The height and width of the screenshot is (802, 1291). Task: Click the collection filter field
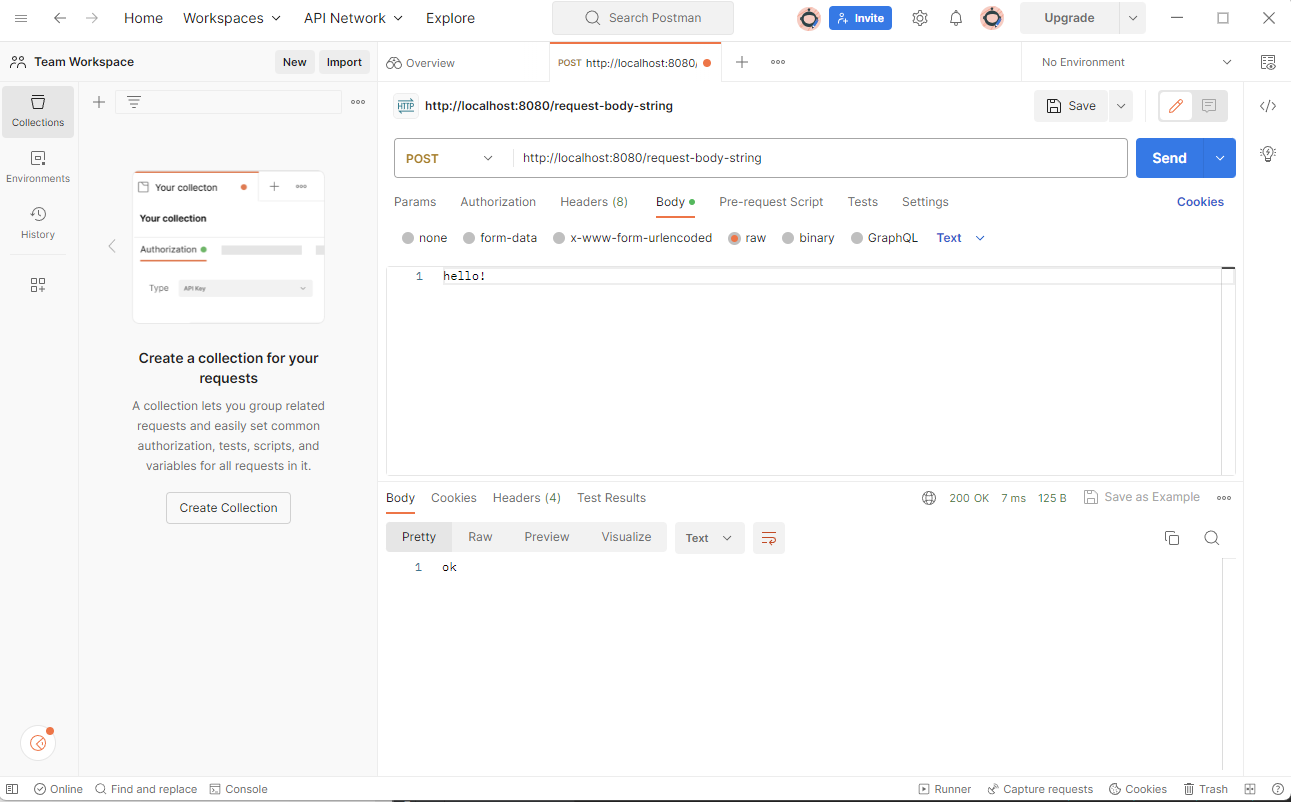[228, 102]
